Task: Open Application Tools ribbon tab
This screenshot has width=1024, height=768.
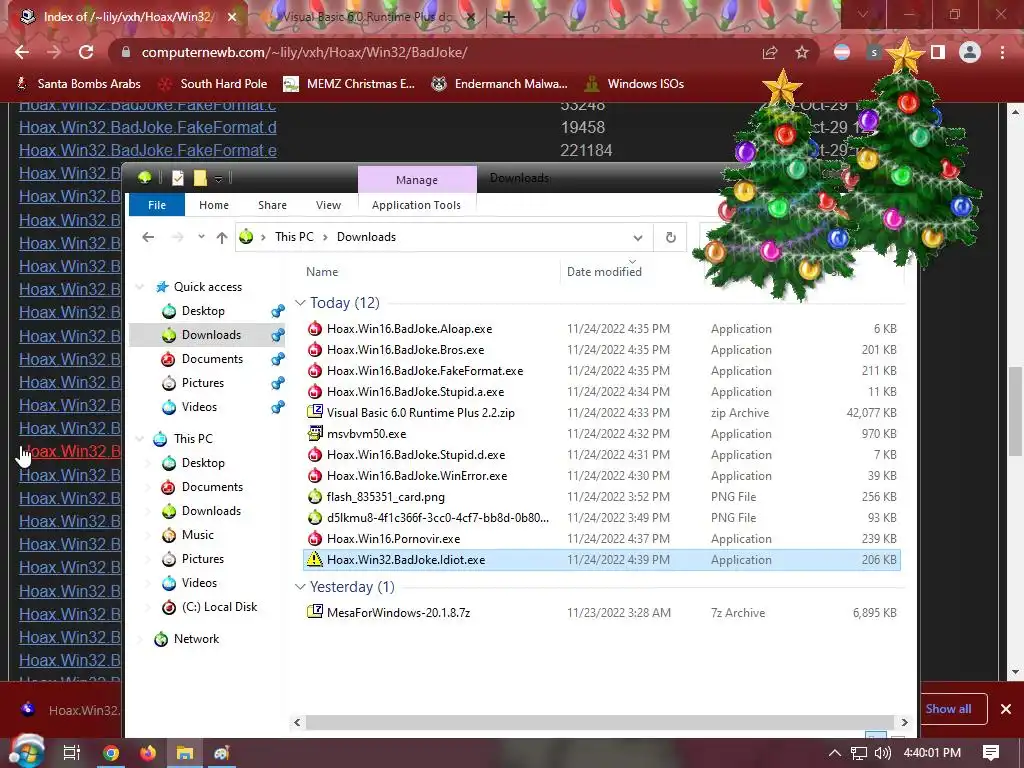Action: 416,205
